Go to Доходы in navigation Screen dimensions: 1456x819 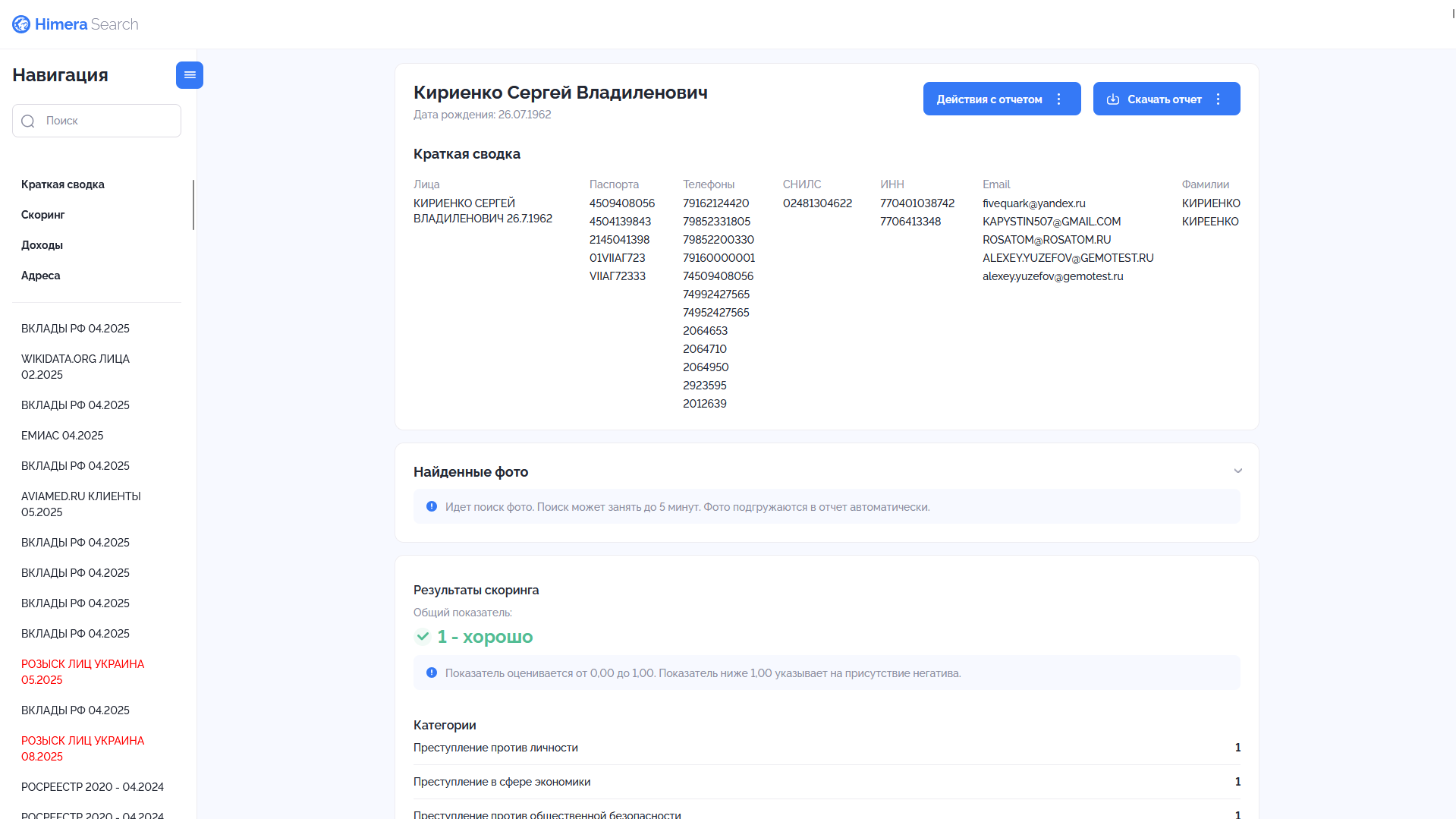(42, 245)
